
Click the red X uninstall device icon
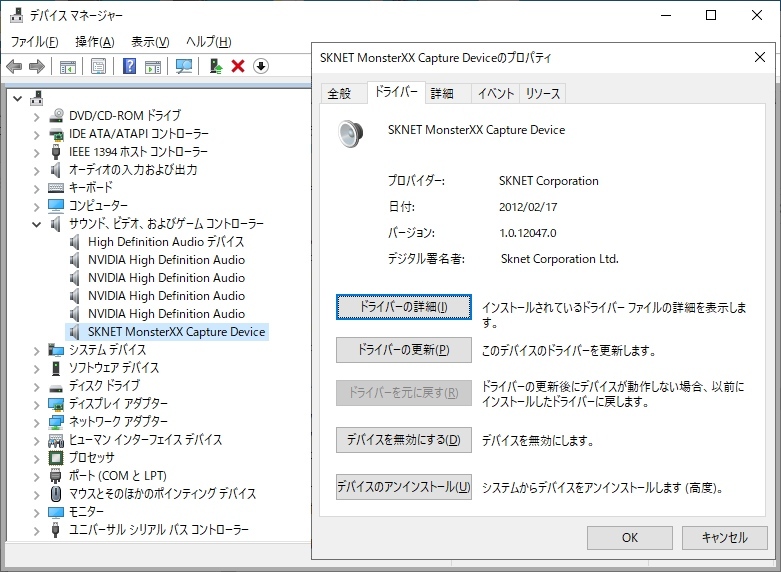pos(238,66)
